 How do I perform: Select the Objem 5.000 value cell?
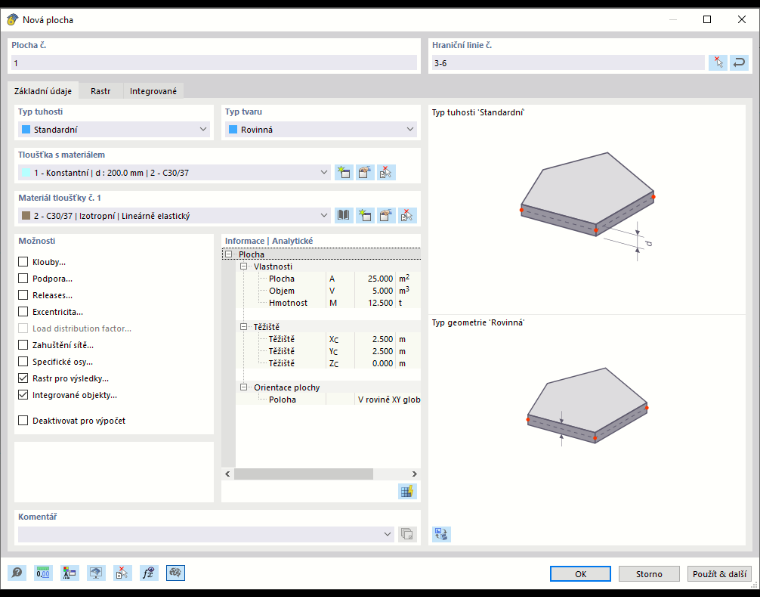[x=375, y=291]
